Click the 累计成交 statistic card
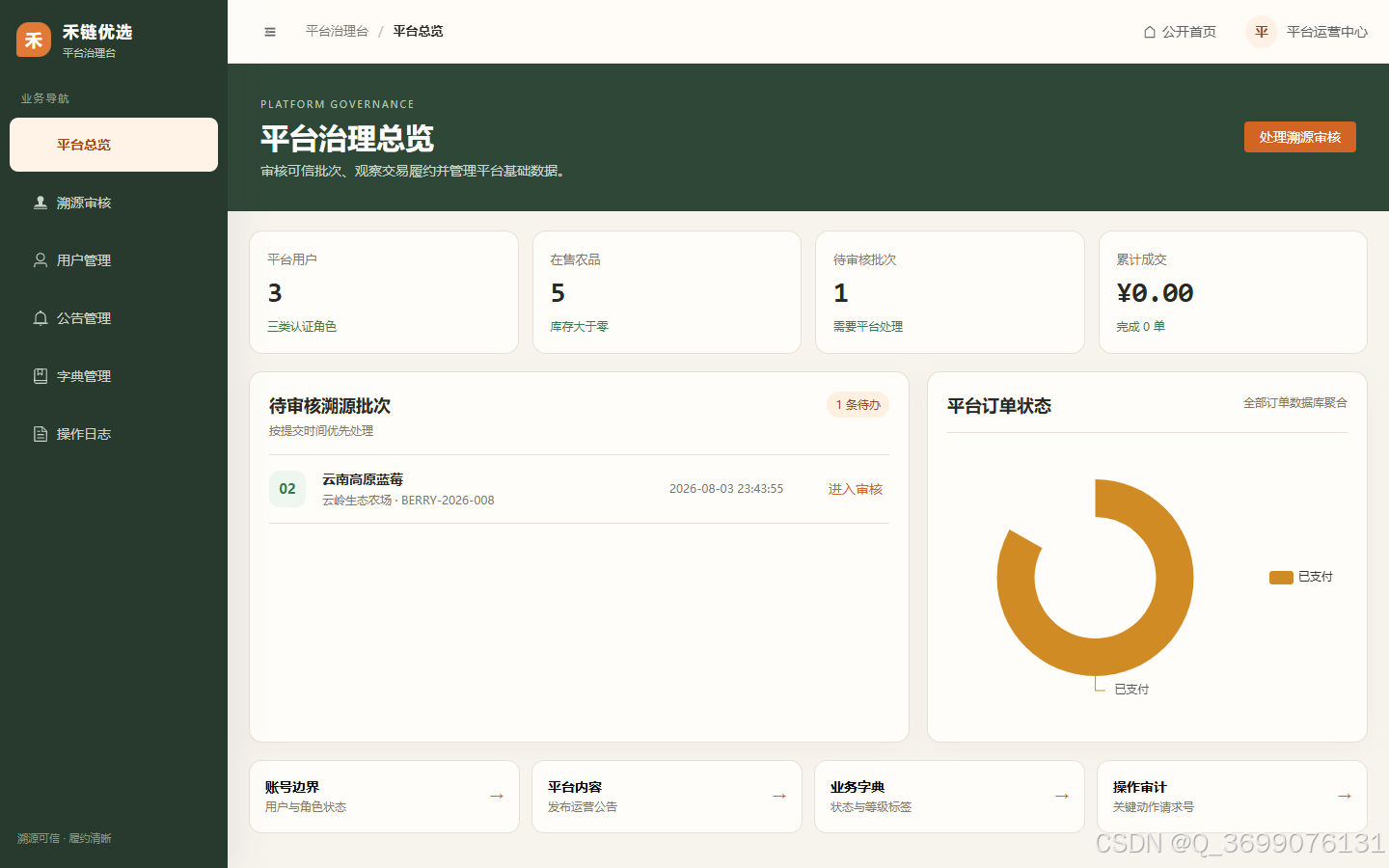This screenshot has width=1389, height=868. coord(1233,292)
